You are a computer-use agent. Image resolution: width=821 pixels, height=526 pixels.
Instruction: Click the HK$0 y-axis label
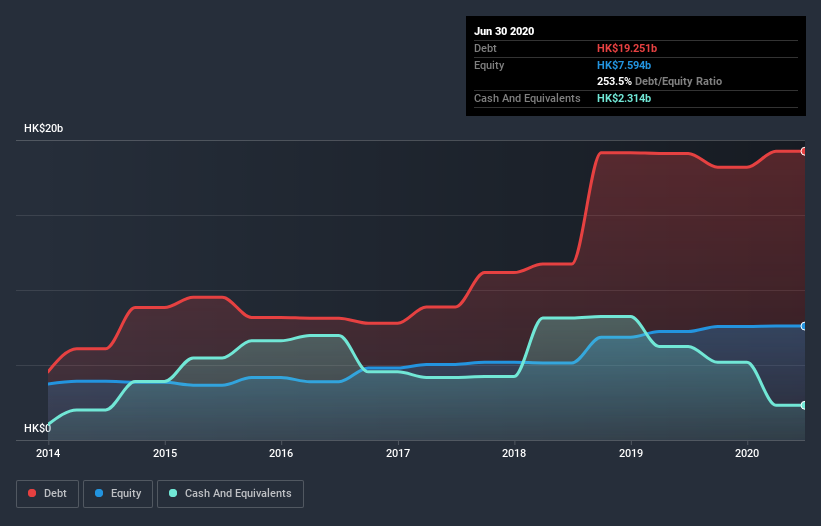coord(37,428)
